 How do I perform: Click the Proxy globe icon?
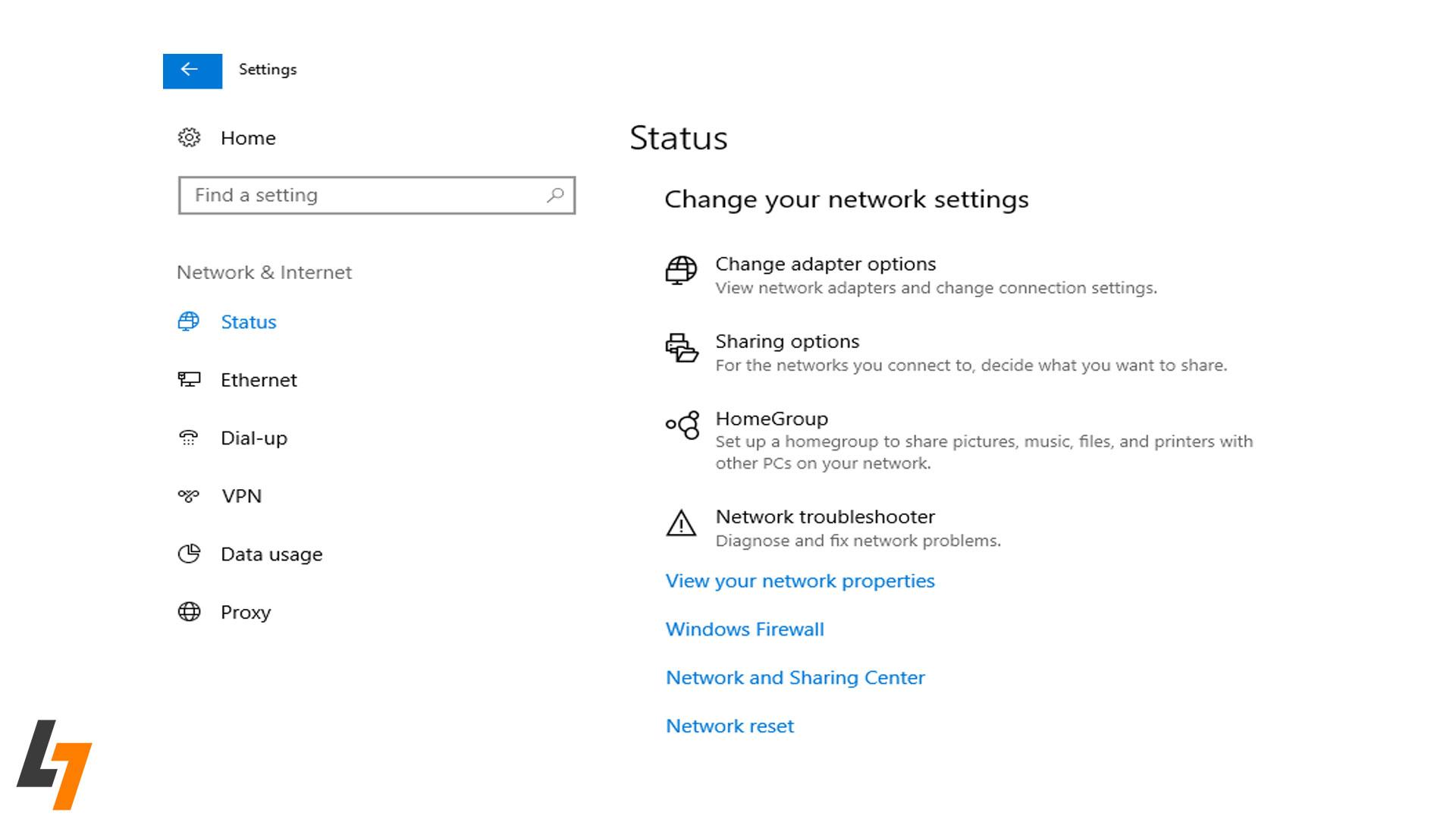[189, 611]
